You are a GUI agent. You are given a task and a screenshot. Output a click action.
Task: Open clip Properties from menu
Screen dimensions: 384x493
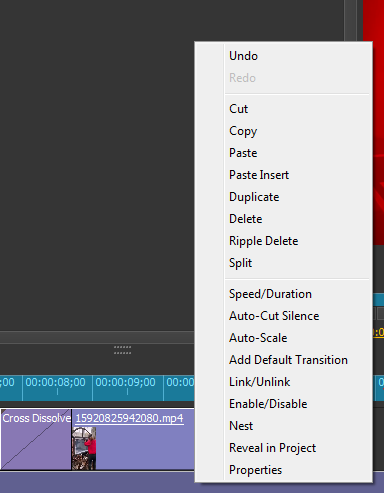coord(283,470)
